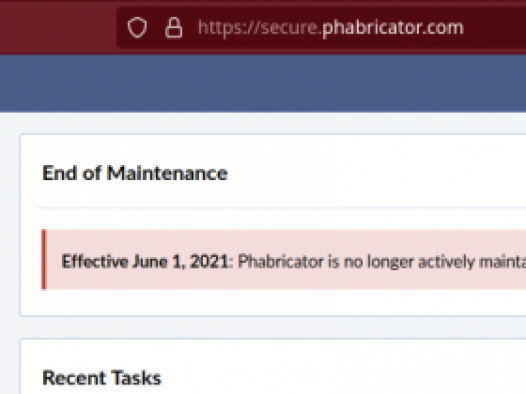Viewport: 526px width, 394px height.
Task: Click the Recent Tasks panel box
Action: point(273,367)
